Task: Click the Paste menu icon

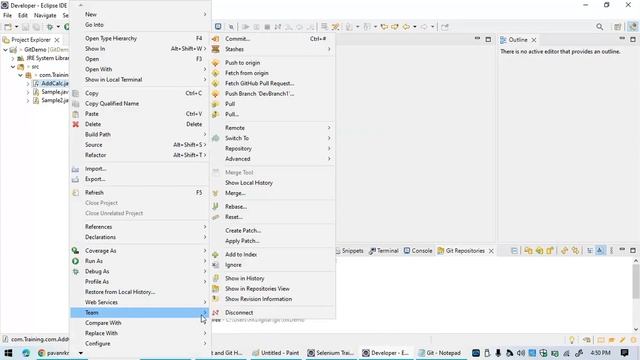Action: pos(76,114)
